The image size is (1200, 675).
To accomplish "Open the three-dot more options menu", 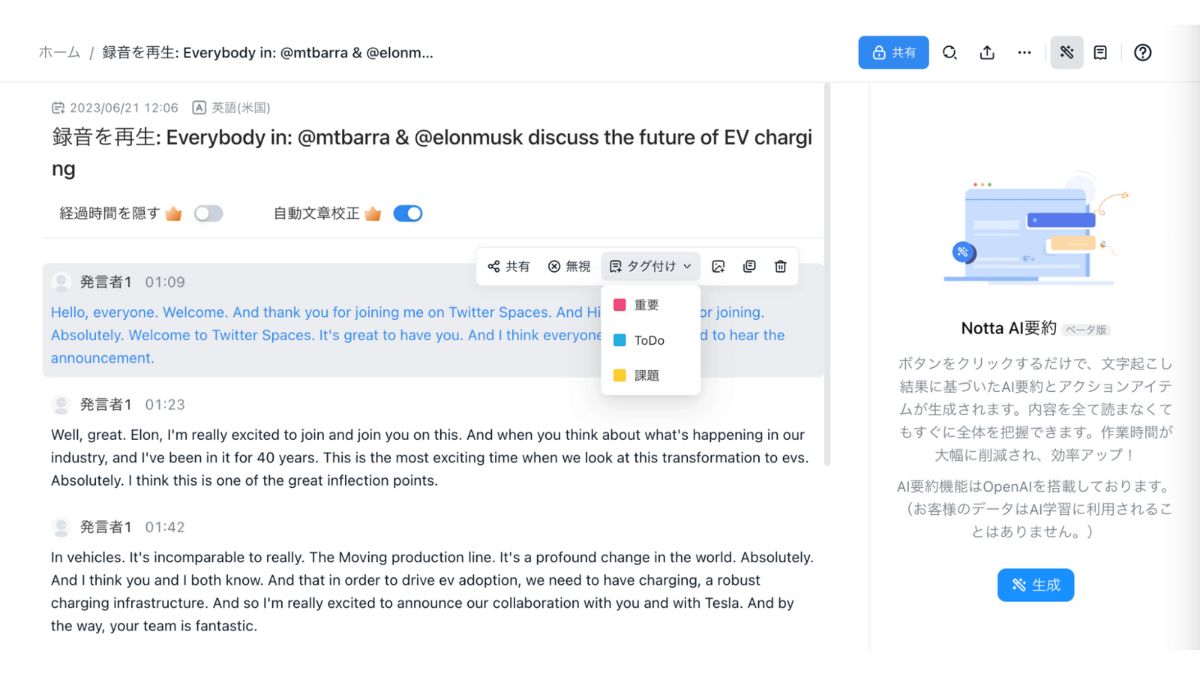I will 1024,52.
